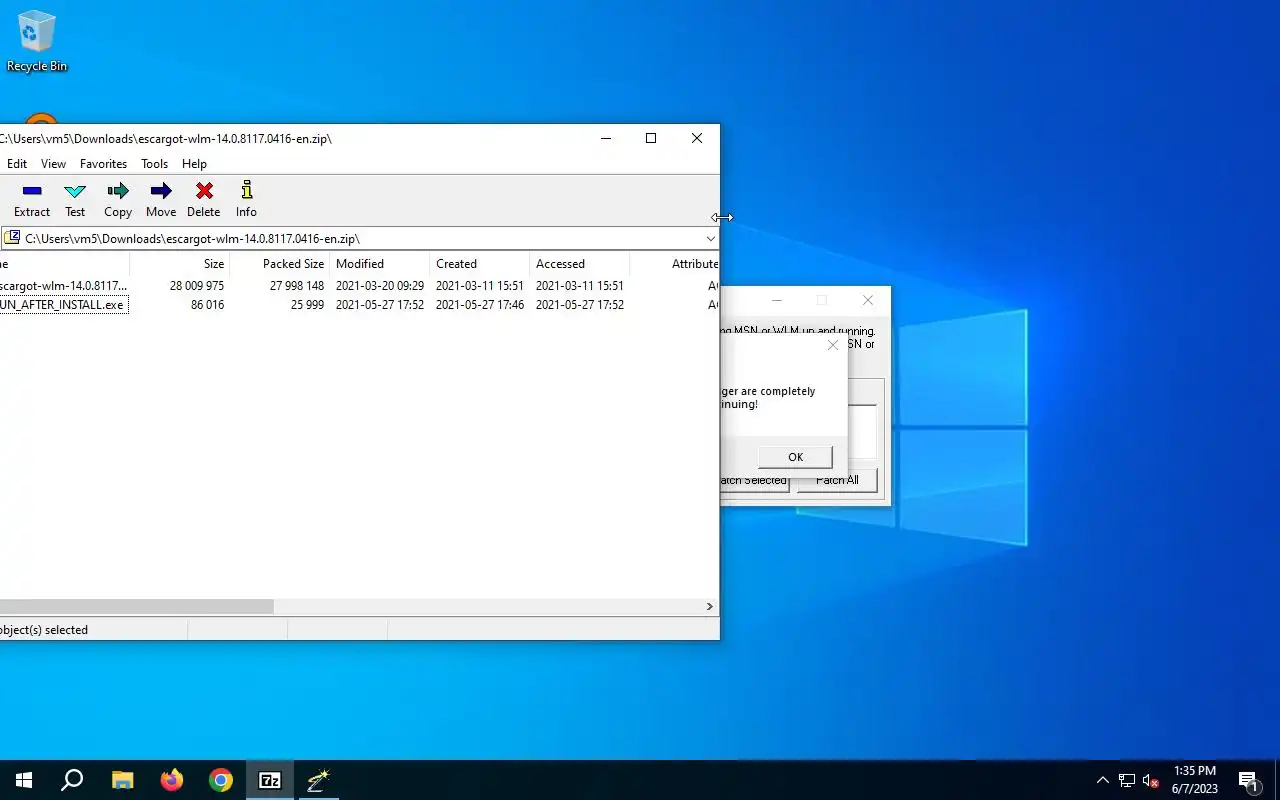Screen dimensions: 1280x800
Task: Sort files by Accessed column header
Action: click(x=580, y=264)
